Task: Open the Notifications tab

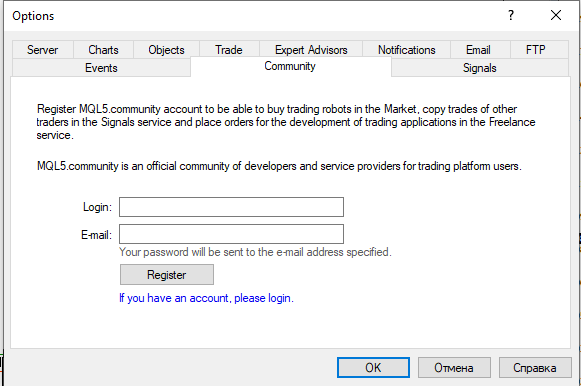Action: [406, 50]
